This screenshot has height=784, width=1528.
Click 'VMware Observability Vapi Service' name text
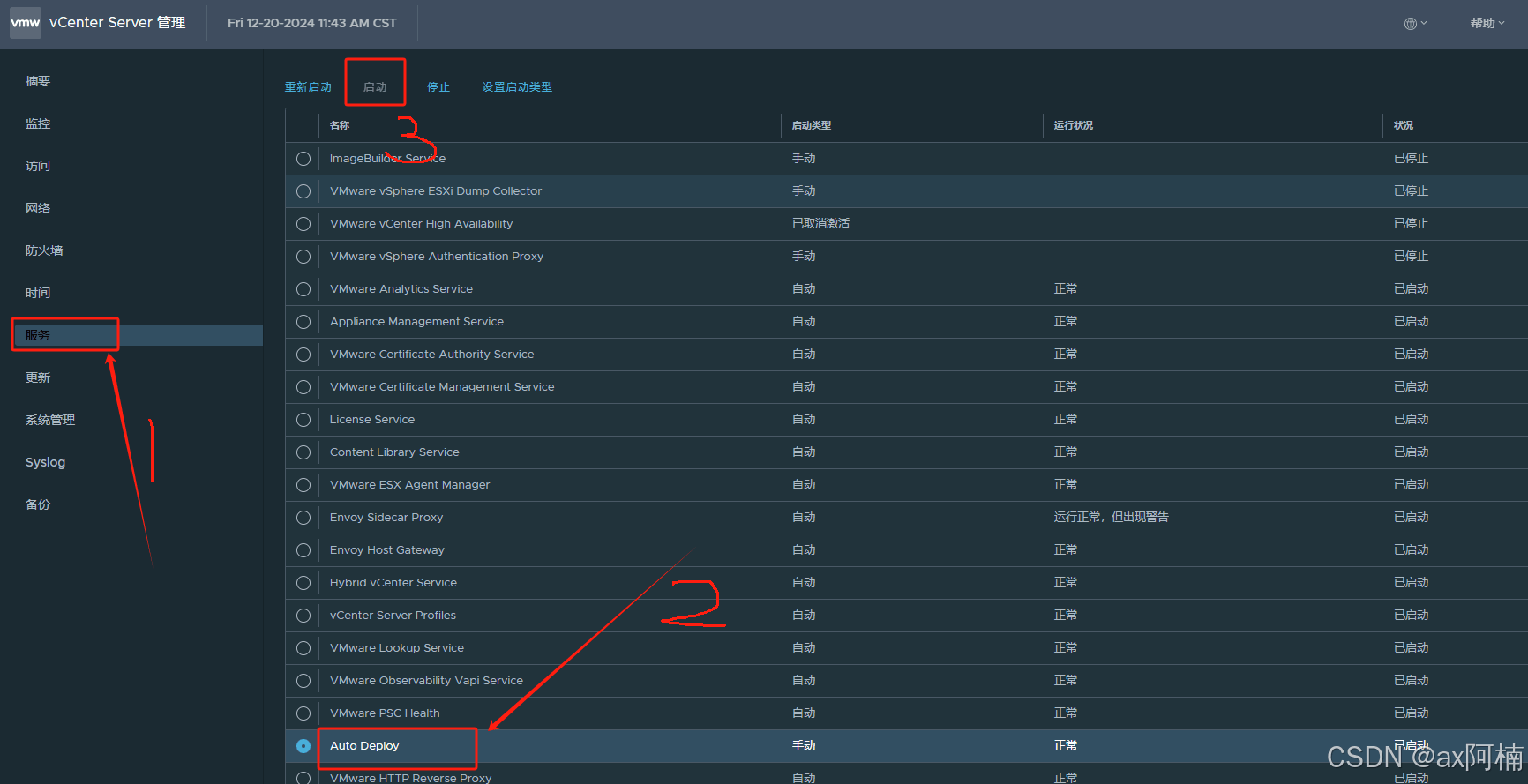426,681
